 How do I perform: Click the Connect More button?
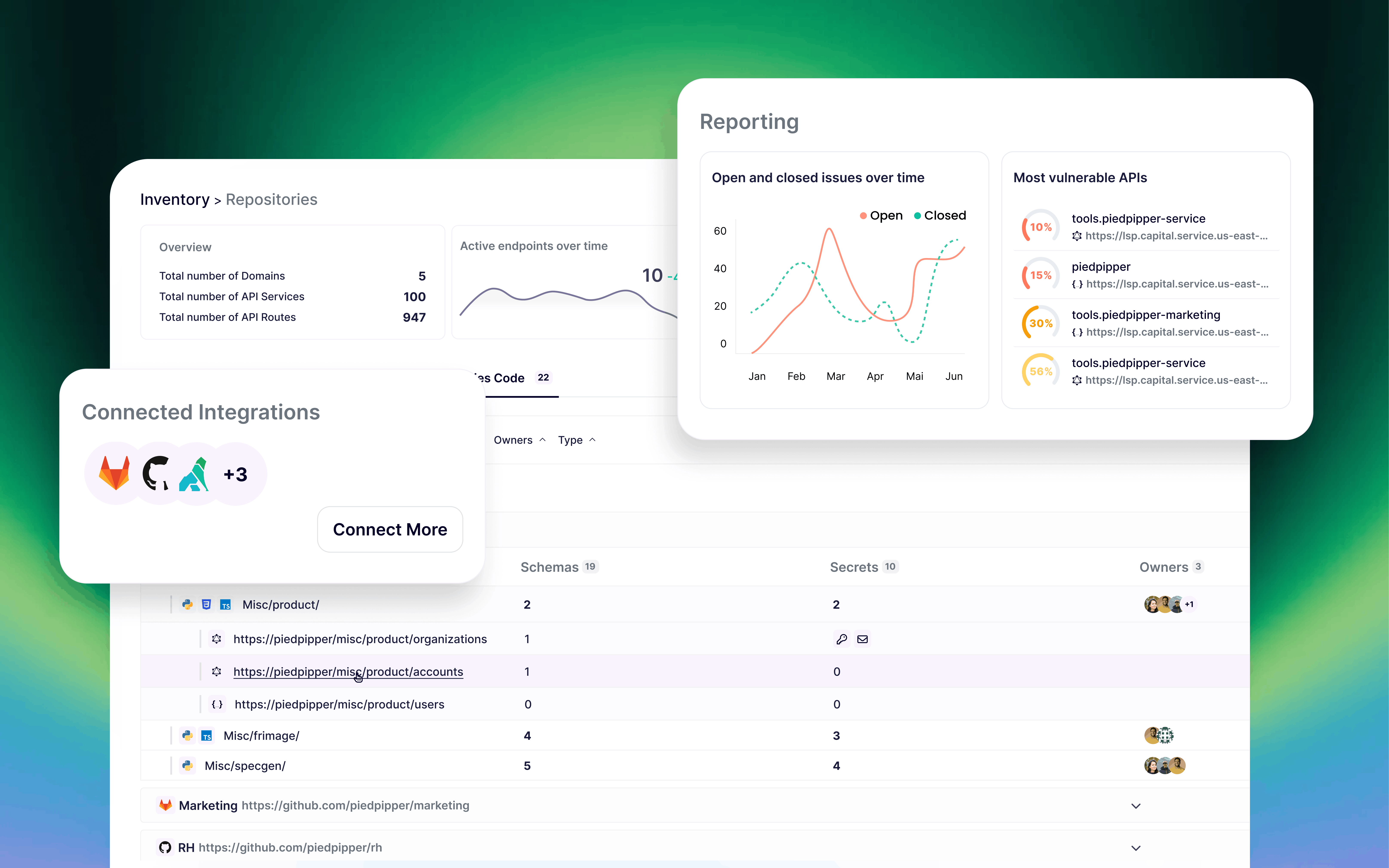click(x=390, y=529)
